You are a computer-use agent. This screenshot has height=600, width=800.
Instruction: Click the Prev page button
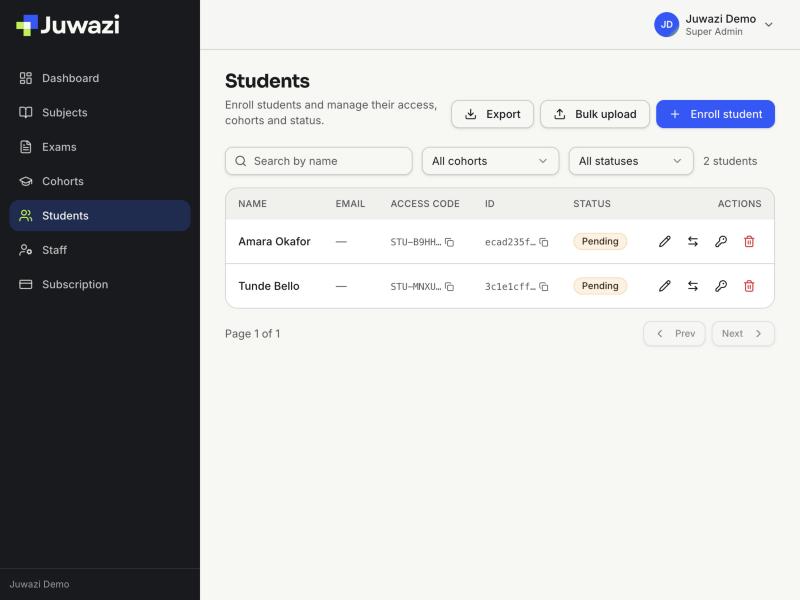coord(674,334)
